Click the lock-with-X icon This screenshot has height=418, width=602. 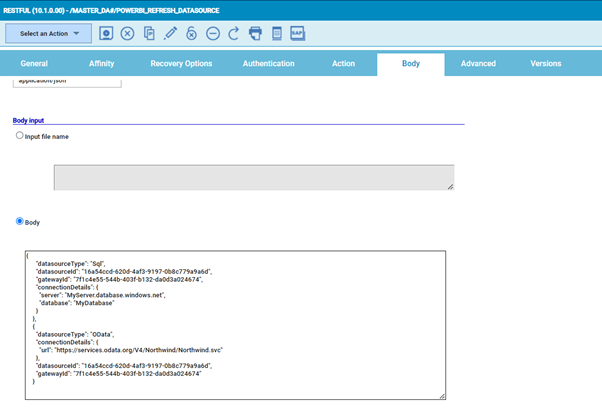[x=191, y=33]
